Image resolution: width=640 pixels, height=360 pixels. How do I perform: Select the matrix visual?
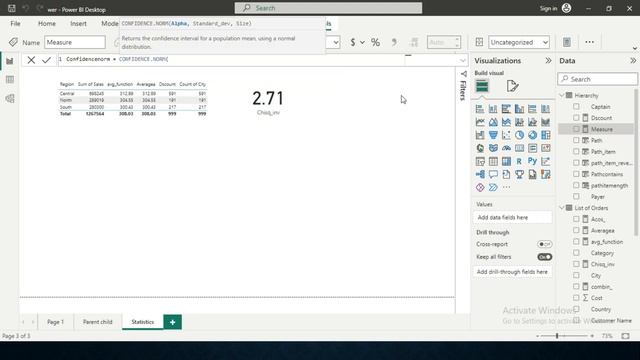coord(506,161)
